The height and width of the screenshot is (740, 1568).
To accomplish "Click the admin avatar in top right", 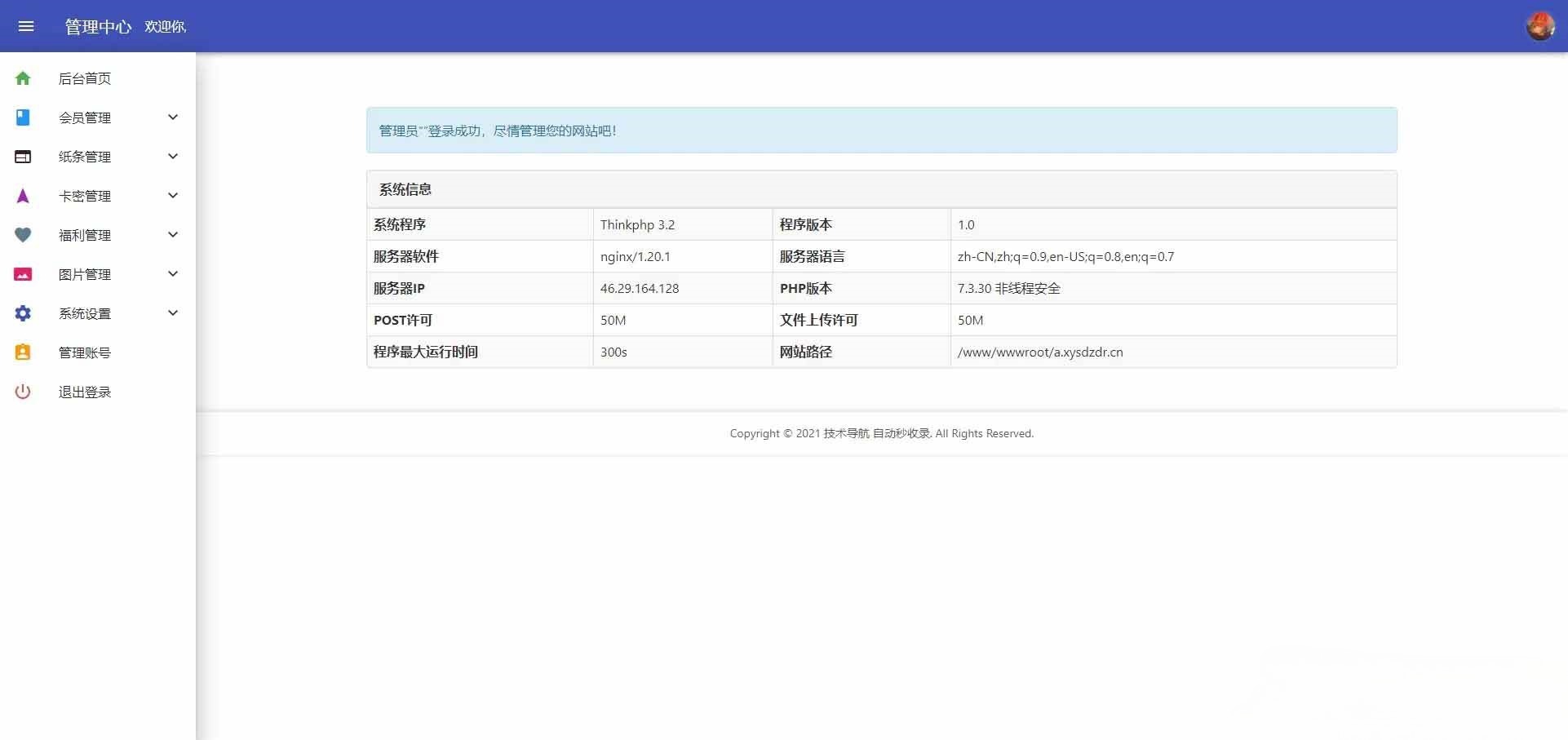I will [x=1540, y=25].
